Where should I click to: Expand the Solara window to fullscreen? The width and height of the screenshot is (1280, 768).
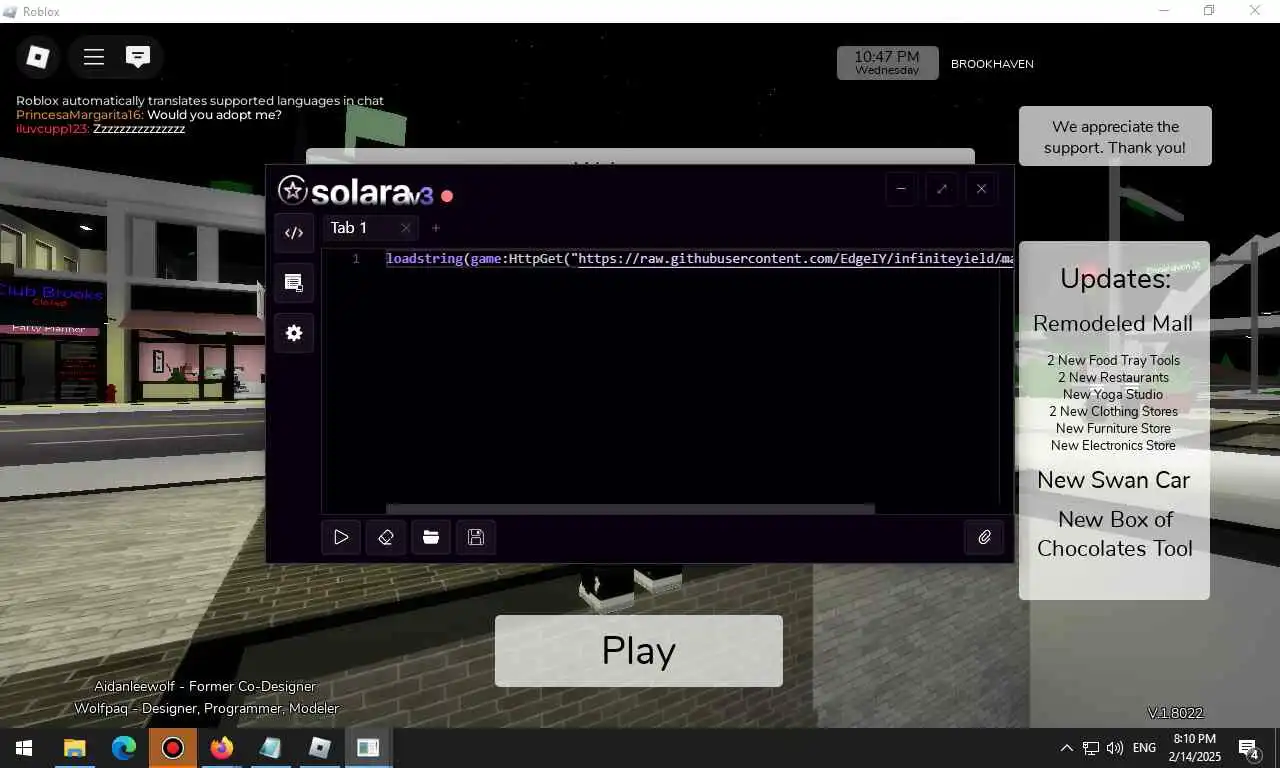(x=941, y=189)
